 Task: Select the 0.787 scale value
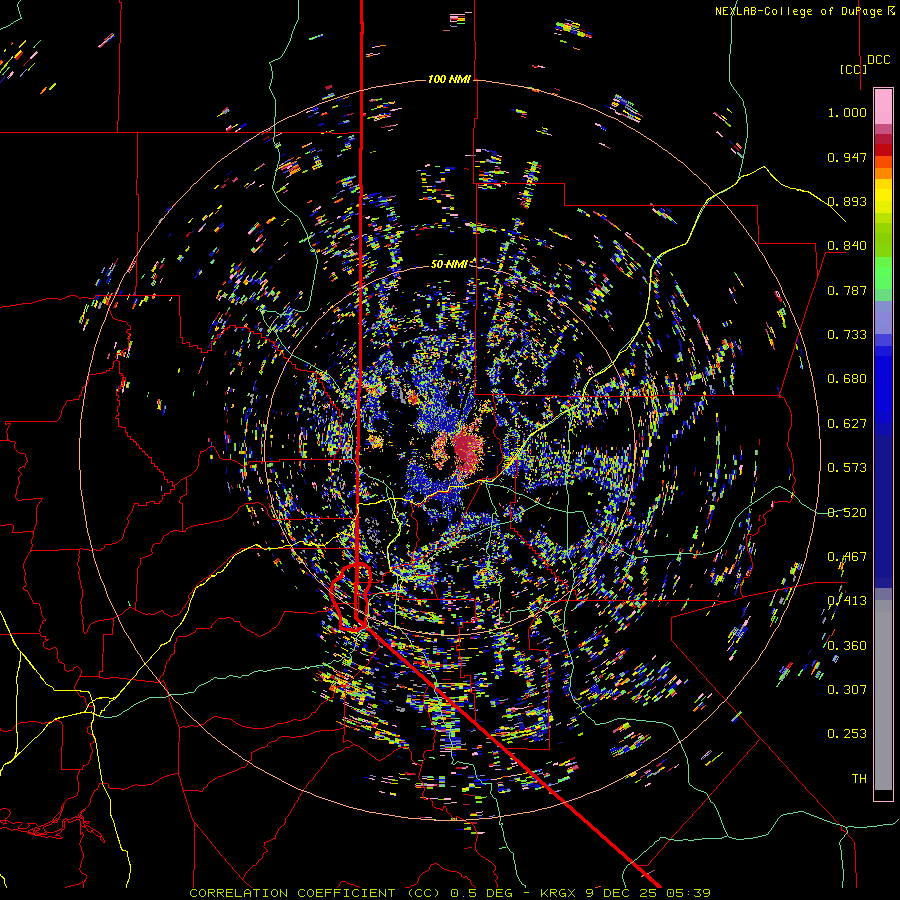point(847,290)
